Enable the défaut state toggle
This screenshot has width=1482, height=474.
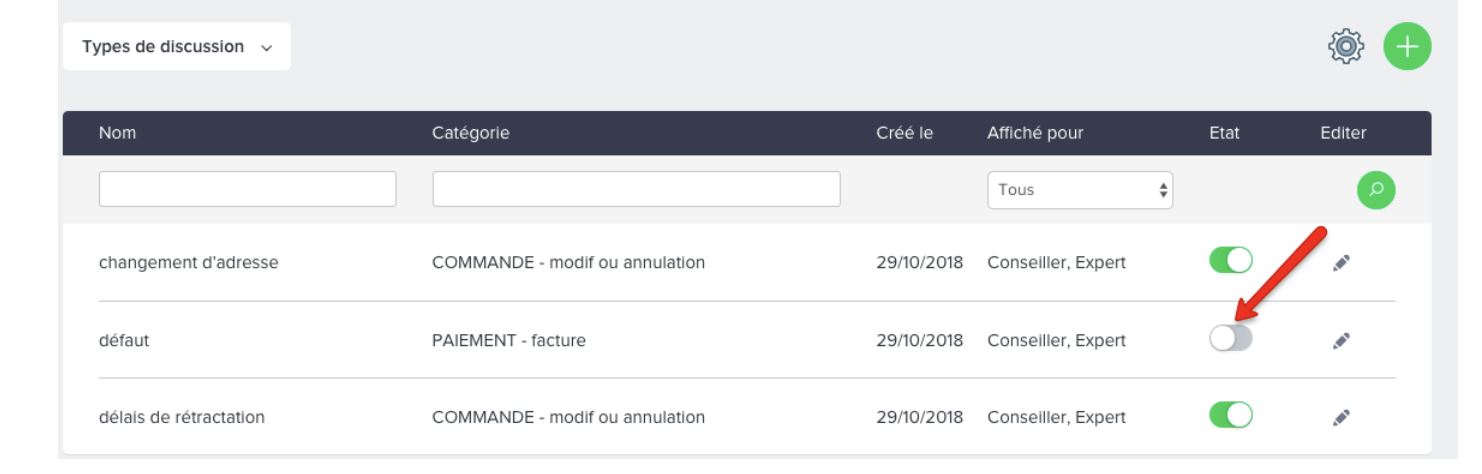coord(1231,338)
